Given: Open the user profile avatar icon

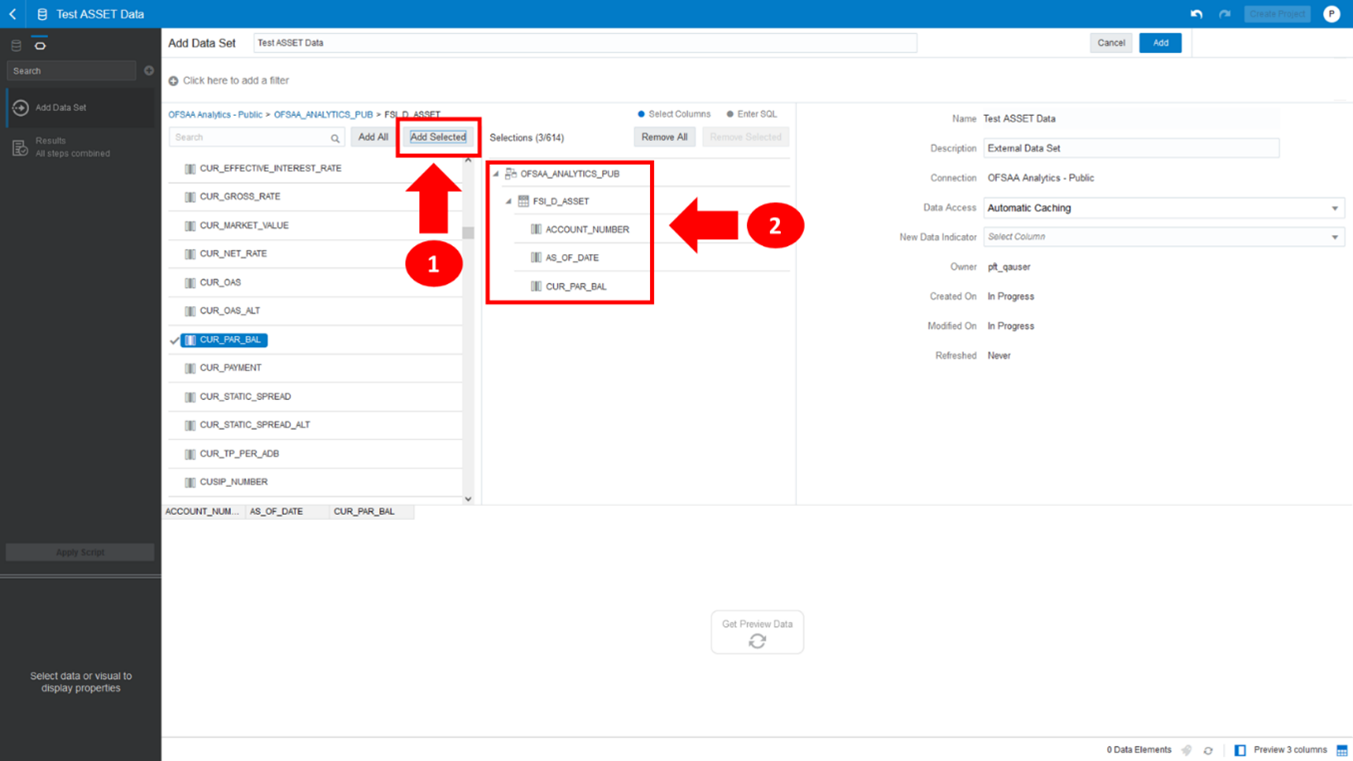Looking at the screenshot, I should tap(1333, 14).
